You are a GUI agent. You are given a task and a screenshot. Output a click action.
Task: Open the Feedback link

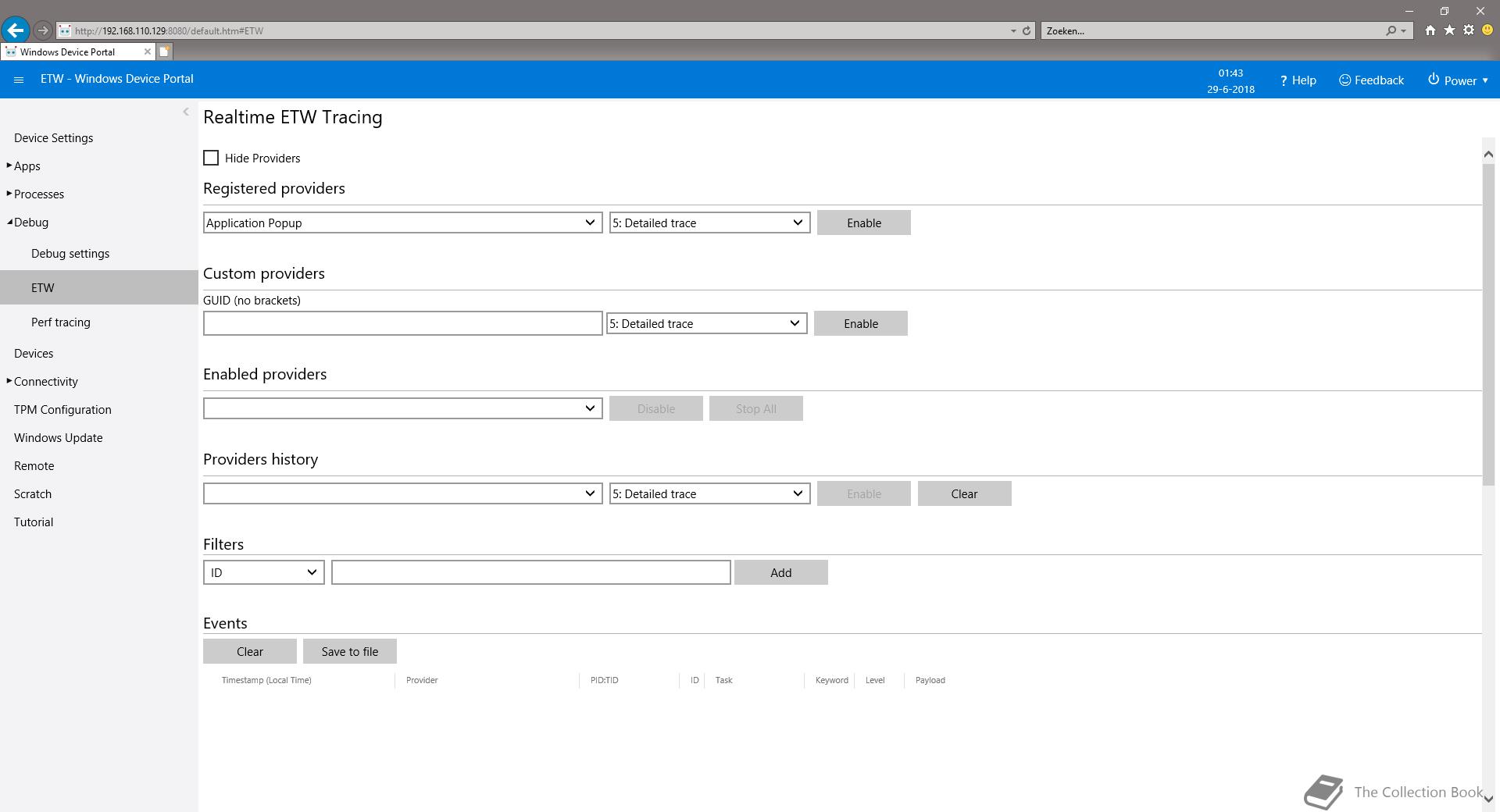[x=1371, y=80]
